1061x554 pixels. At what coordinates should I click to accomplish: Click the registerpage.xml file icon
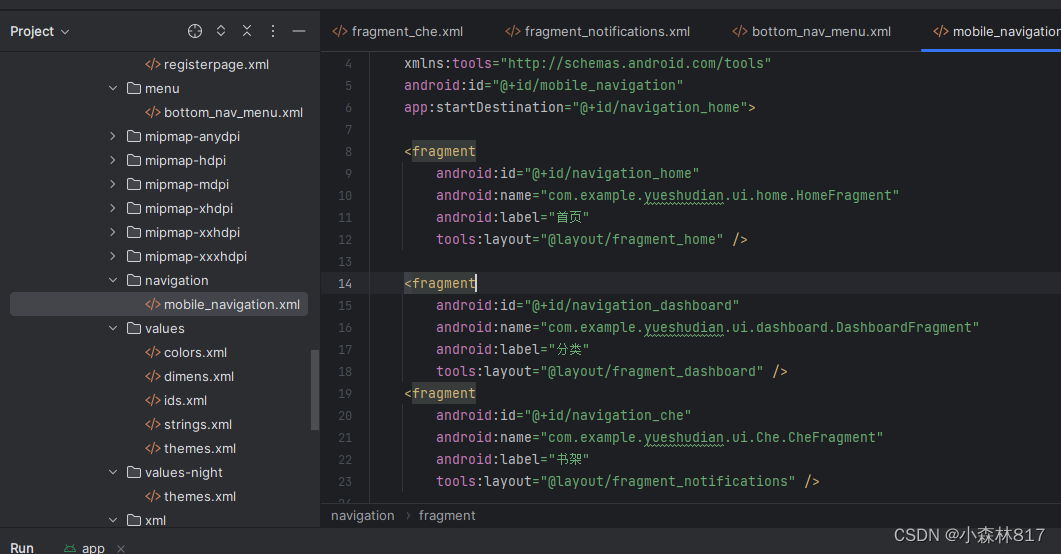(153, 64)
